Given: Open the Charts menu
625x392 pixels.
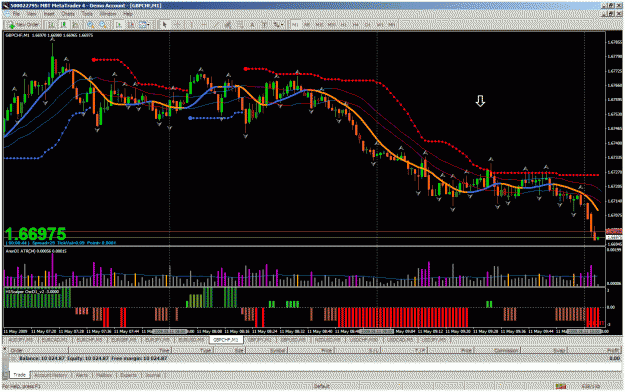Looking at the screenshot, I should [68, 14].
